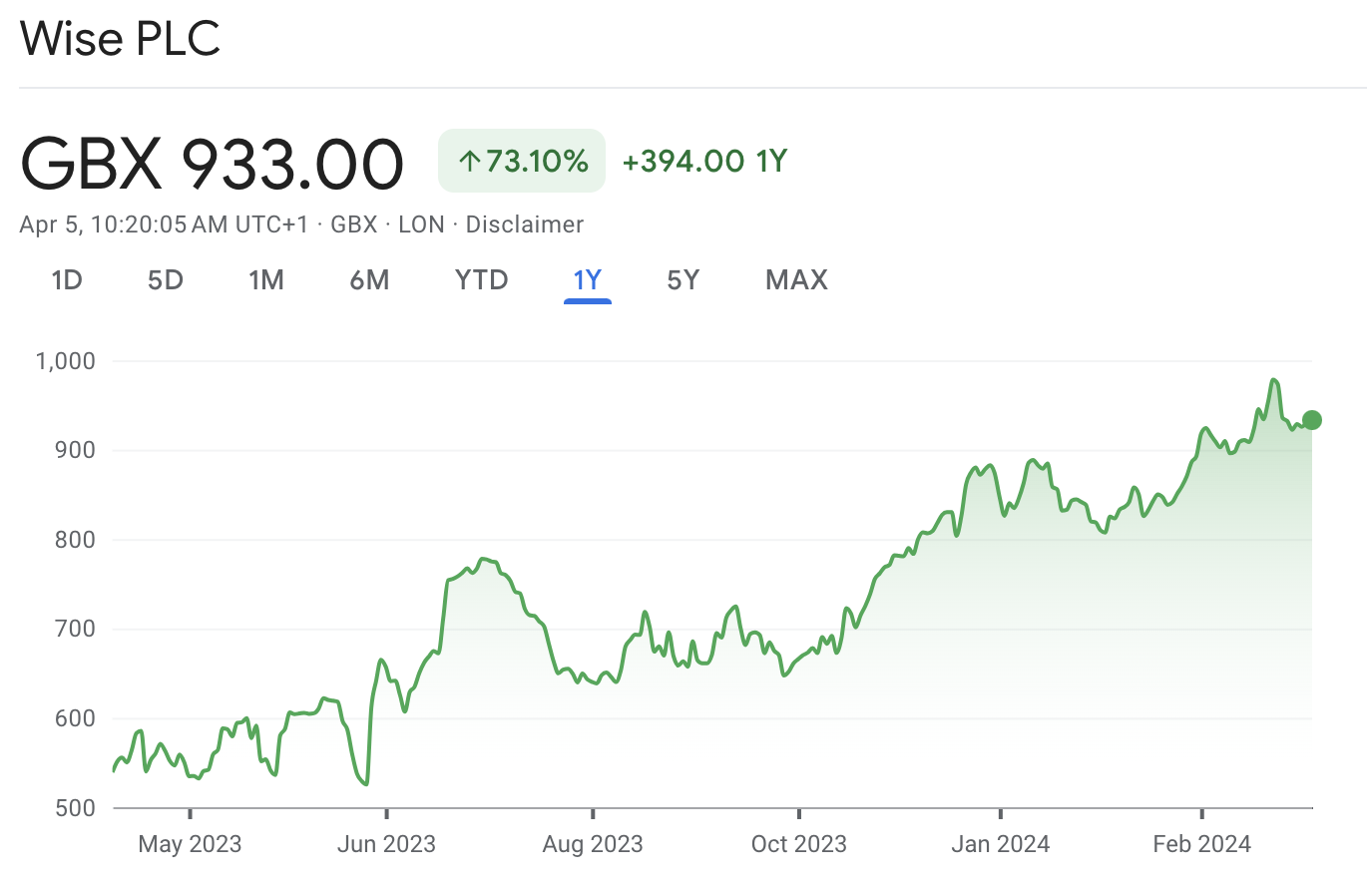Show the 1M chart range
Image resolution: width=1367 pixels, height=896 pixels.
266,280
